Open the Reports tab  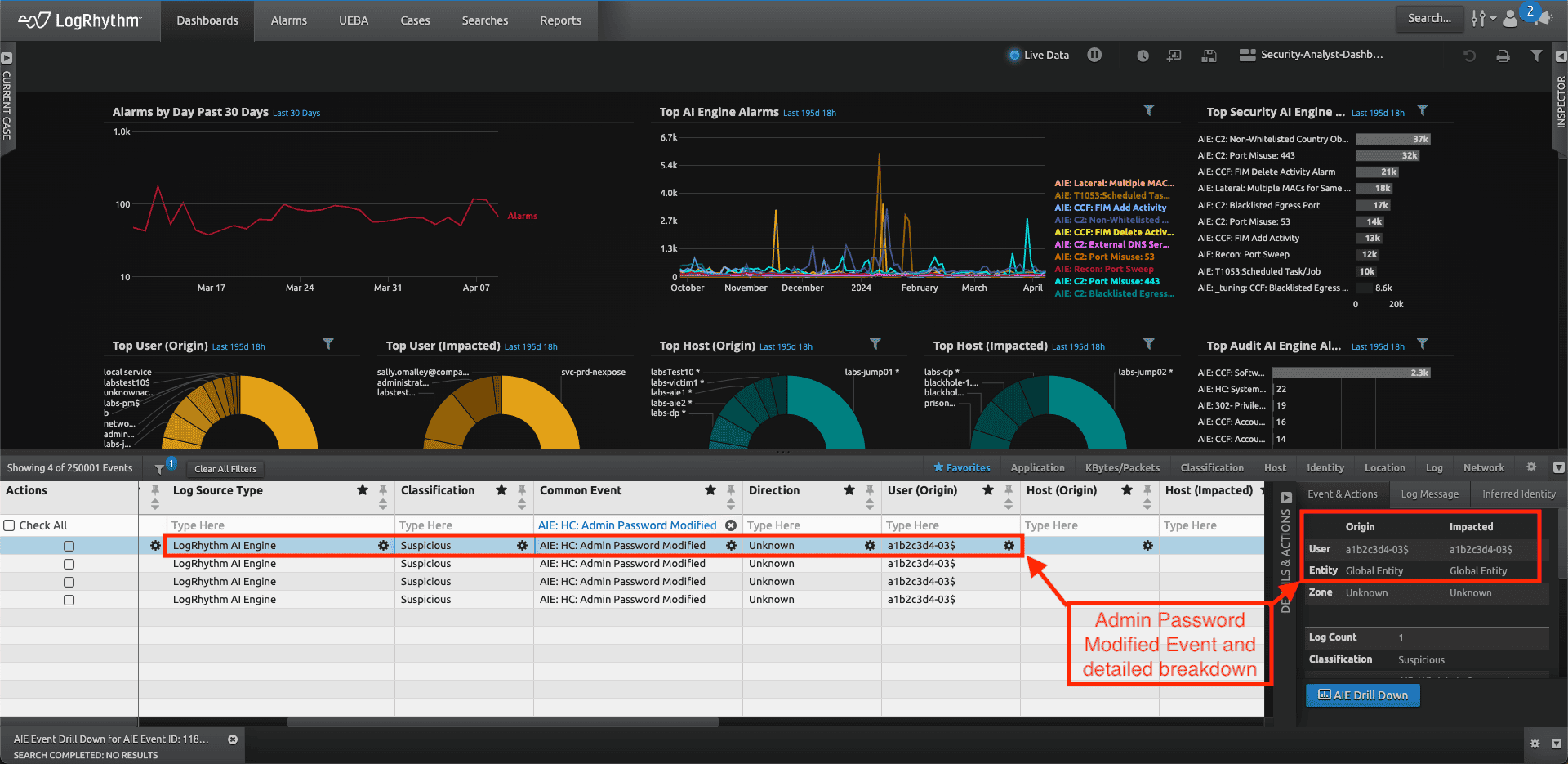pos(560,20)
